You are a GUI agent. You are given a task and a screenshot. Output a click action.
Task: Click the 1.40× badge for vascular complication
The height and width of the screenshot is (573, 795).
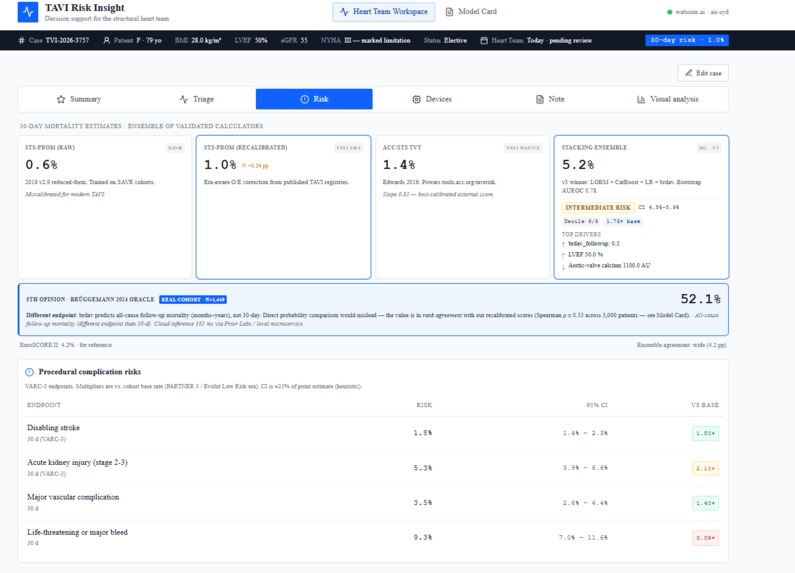coord(705,503)
